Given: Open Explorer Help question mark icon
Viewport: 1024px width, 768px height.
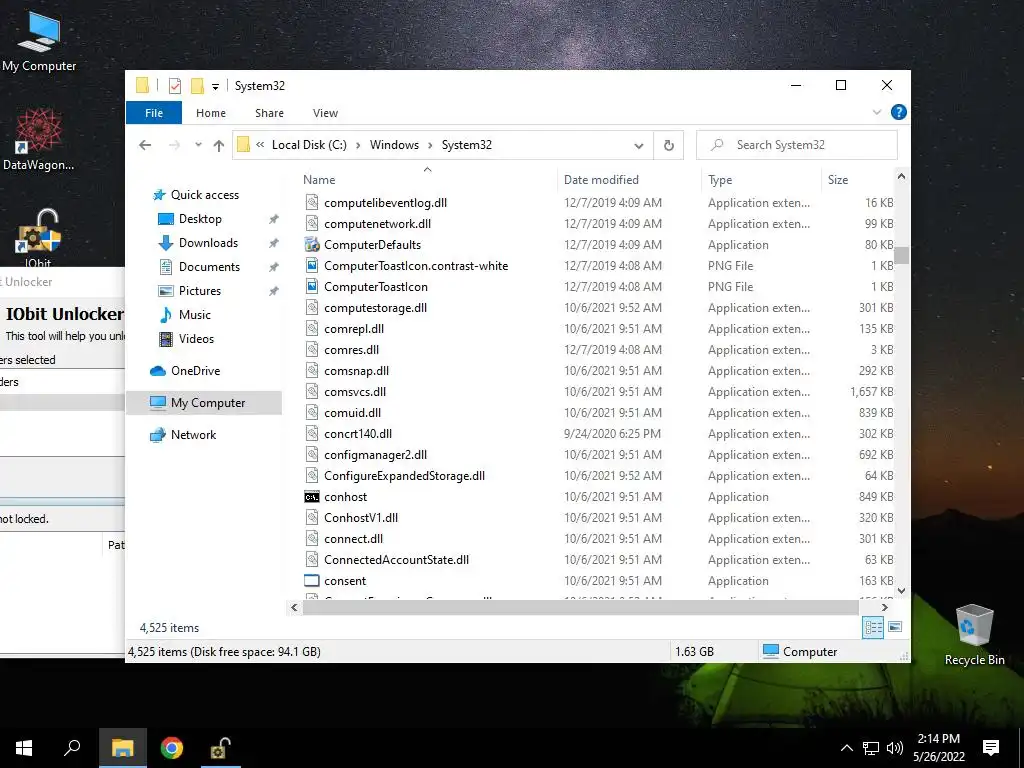Looking at the screenshot, I should [x=899, y=112].
